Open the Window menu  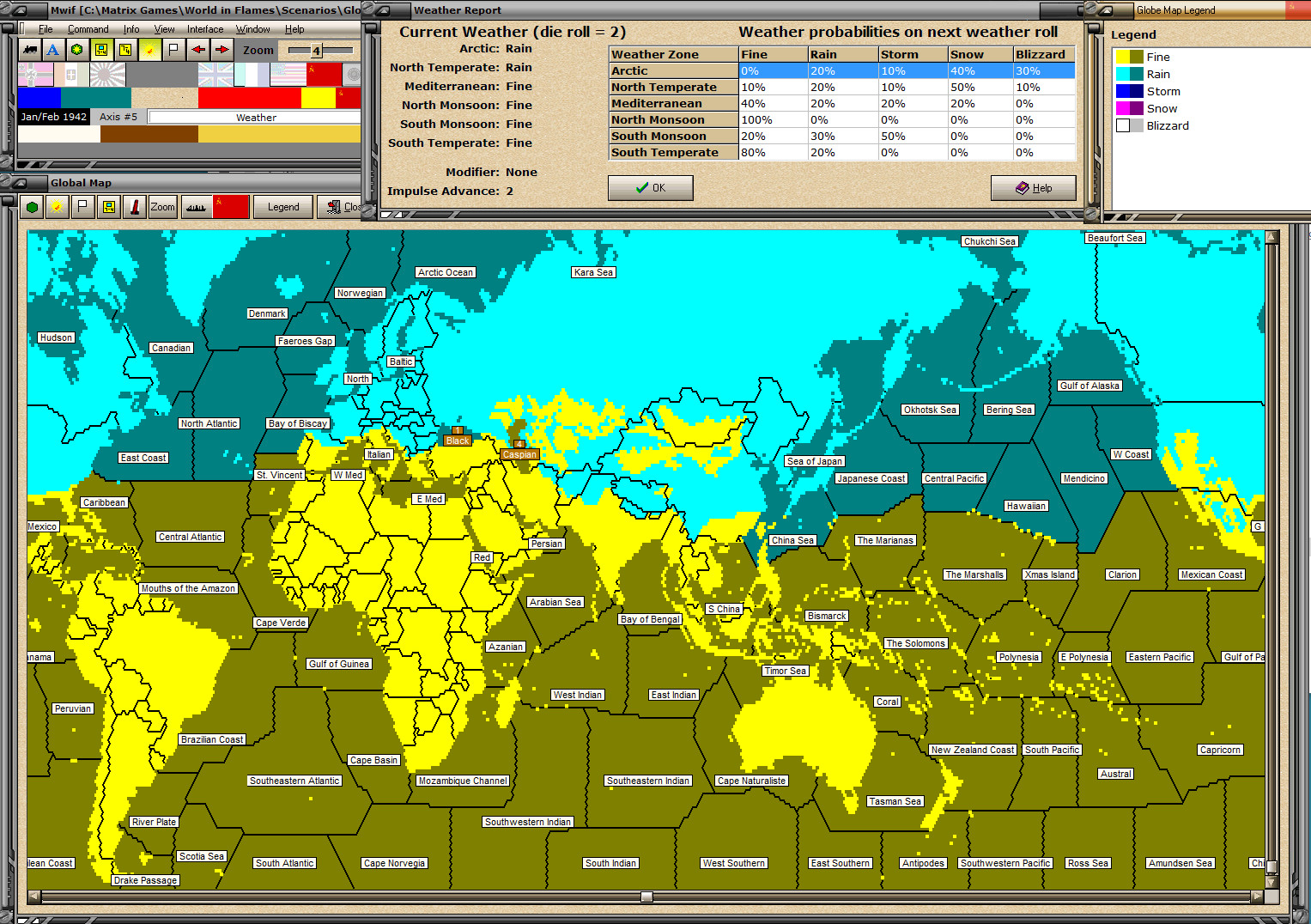click(x=253, y=29)
